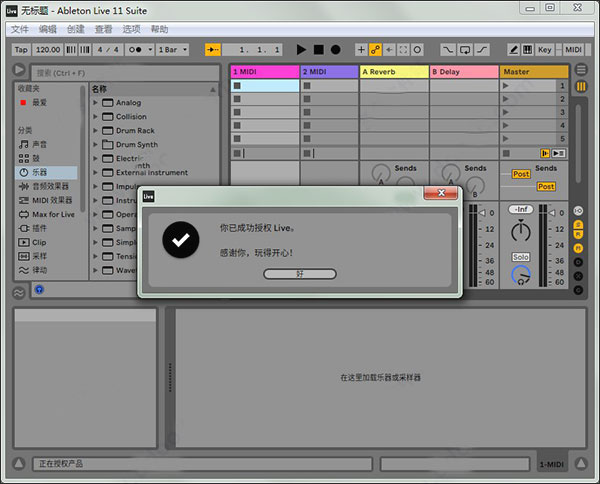Adjust B Delay Send A knob
600x484 pixels.
coord(451,173)
